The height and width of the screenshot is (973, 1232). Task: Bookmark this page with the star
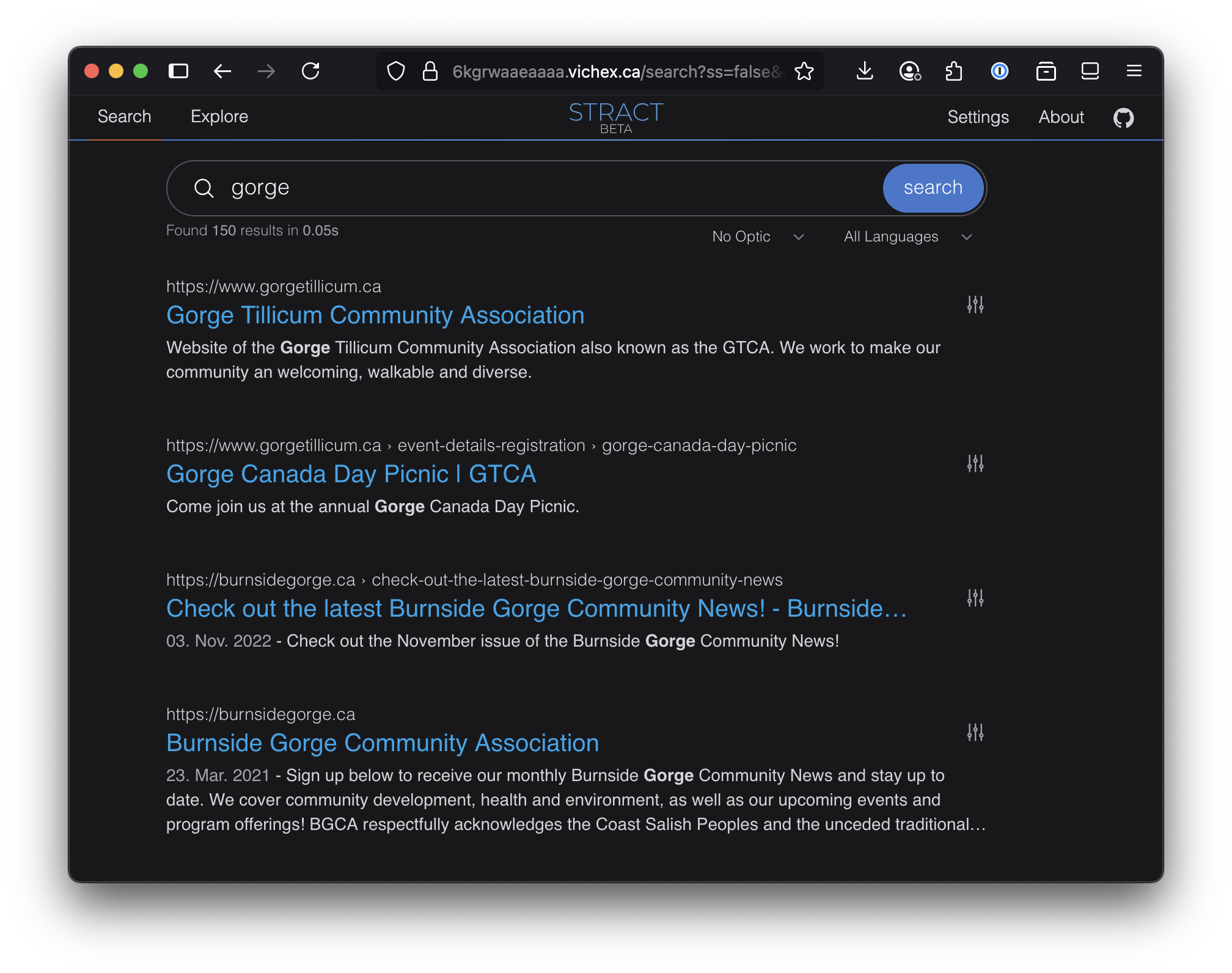tap(804, 72)
